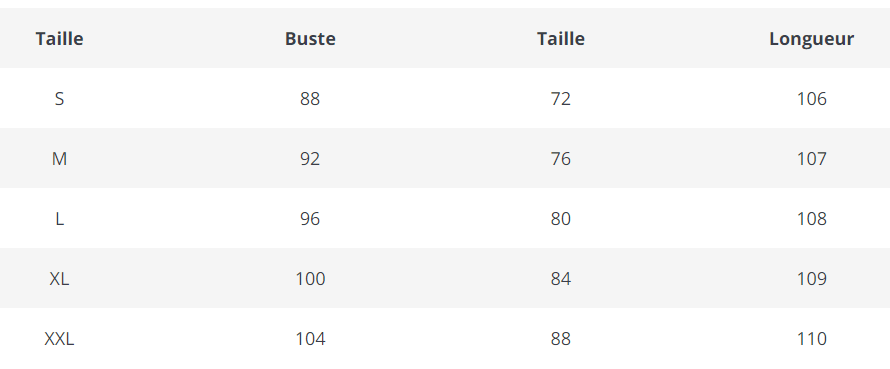Screen dimensions: 890x369
Task: Select the L size cell
Action: click(59, 219)
